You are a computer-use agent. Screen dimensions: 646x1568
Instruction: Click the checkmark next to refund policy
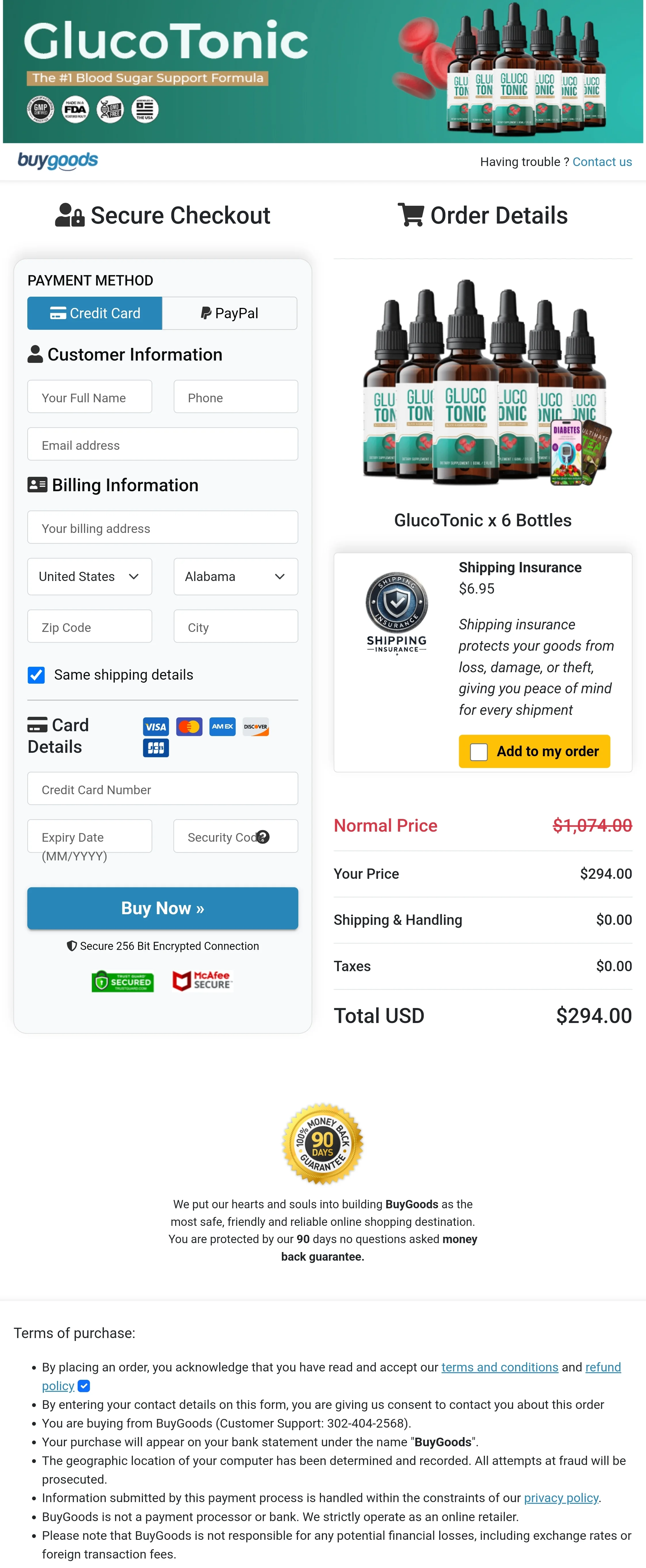click(x=84, y=1386)
